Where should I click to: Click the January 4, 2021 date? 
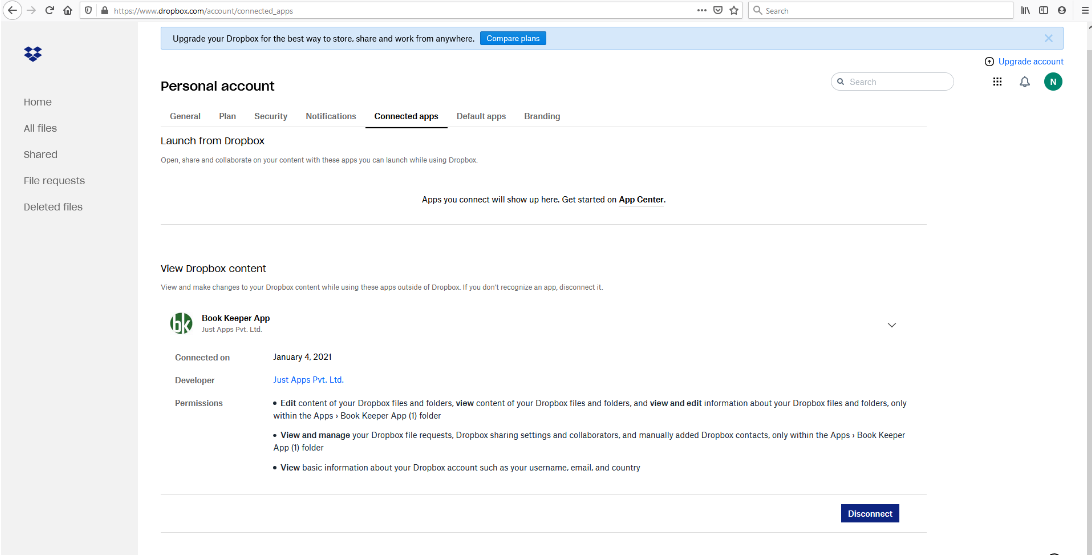(302, 357)
